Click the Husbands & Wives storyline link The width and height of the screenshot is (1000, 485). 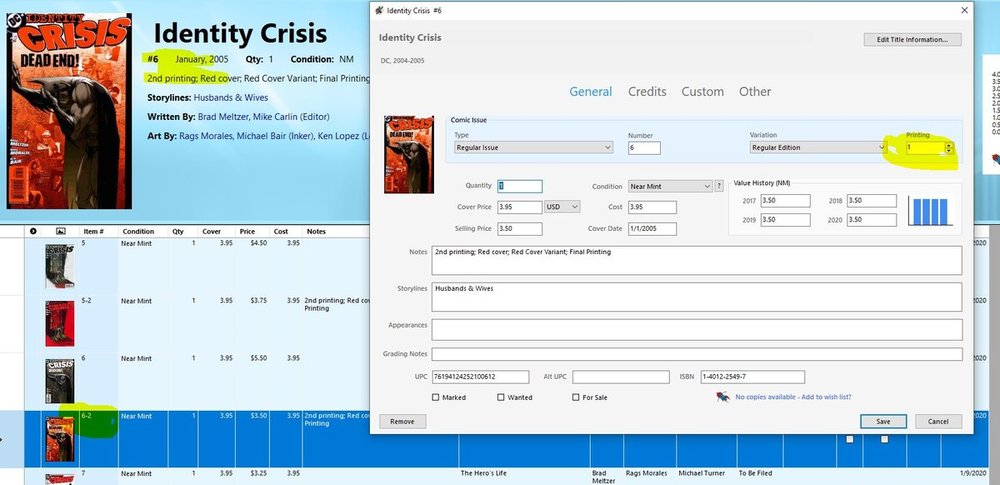[231, 98]
